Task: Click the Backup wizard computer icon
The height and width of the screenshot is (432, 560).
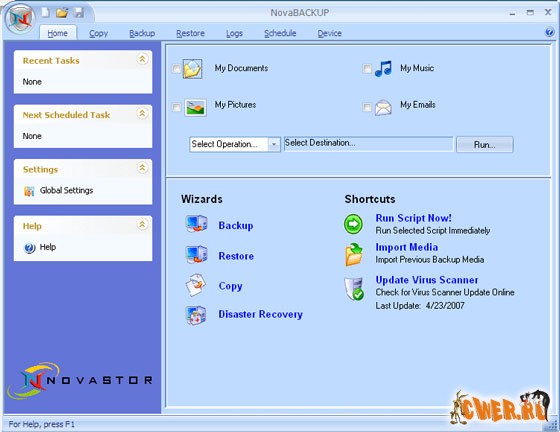Action: pos(196,224)
